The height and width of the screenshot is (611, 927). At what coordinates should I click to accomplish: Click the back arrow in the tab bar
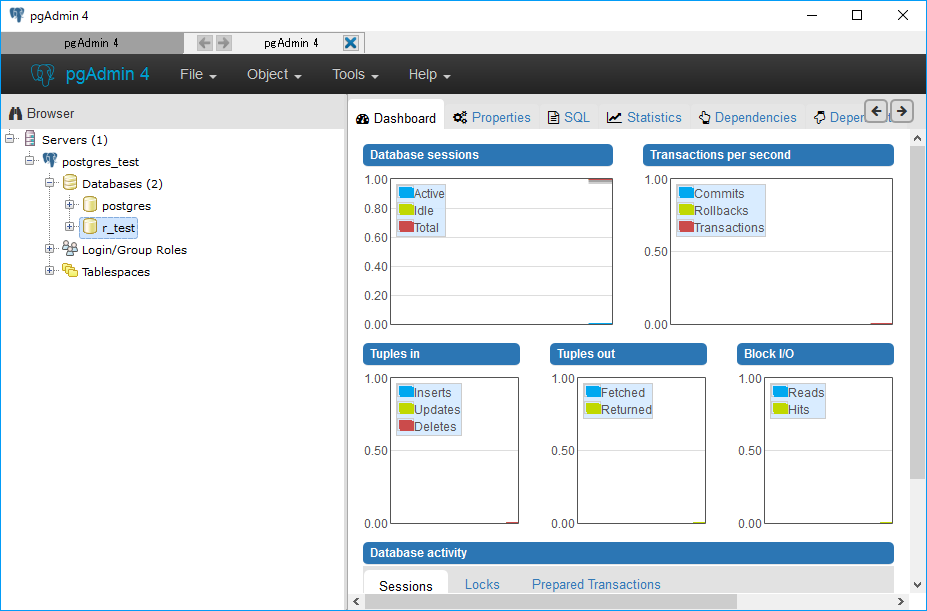click(205, 43)
